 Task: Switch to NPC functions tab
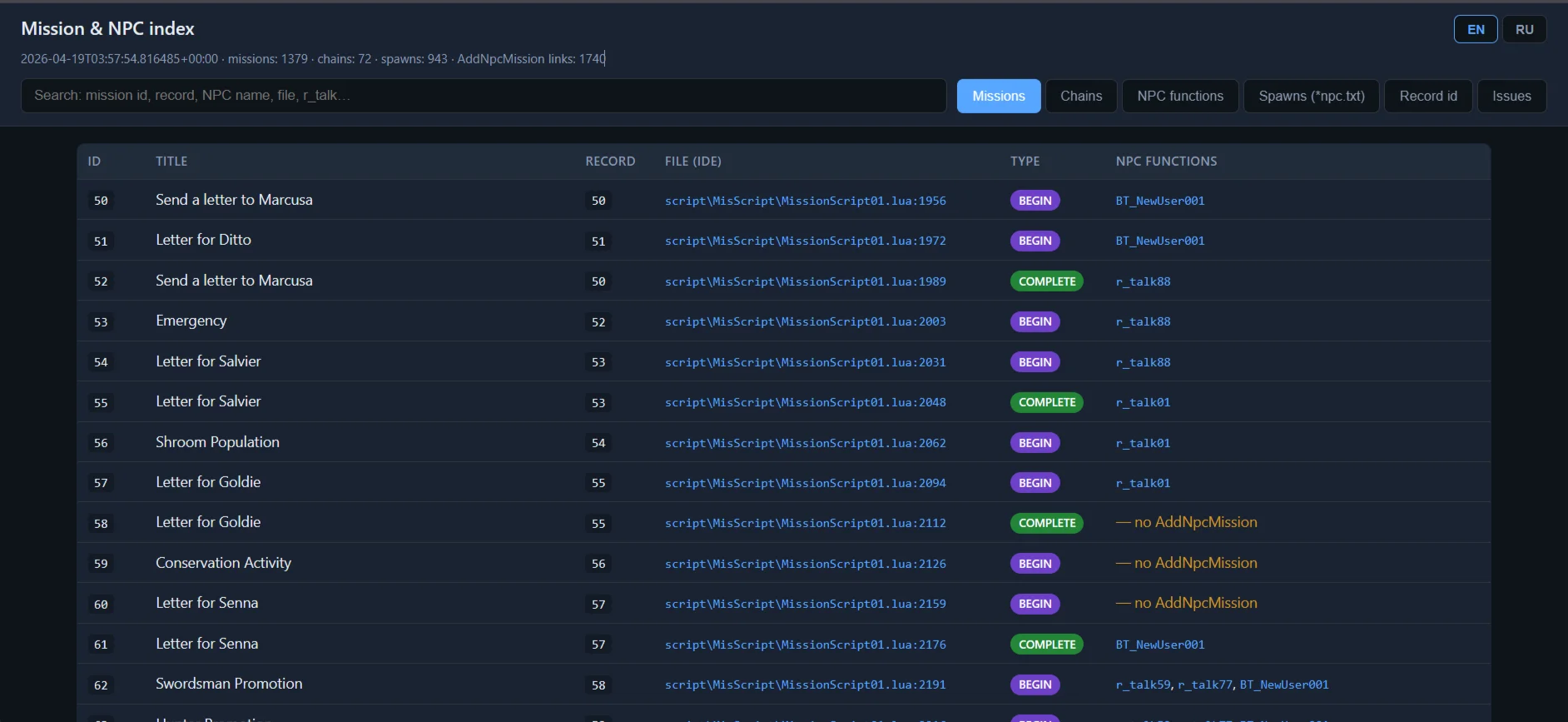(1179, 96)
